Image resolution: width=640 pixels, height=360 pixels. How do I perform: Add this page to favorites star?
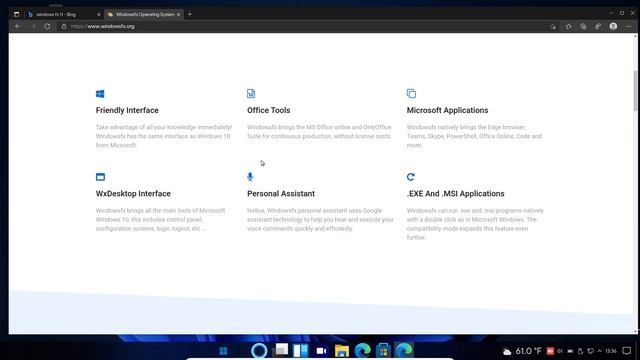tap(568, 27)
